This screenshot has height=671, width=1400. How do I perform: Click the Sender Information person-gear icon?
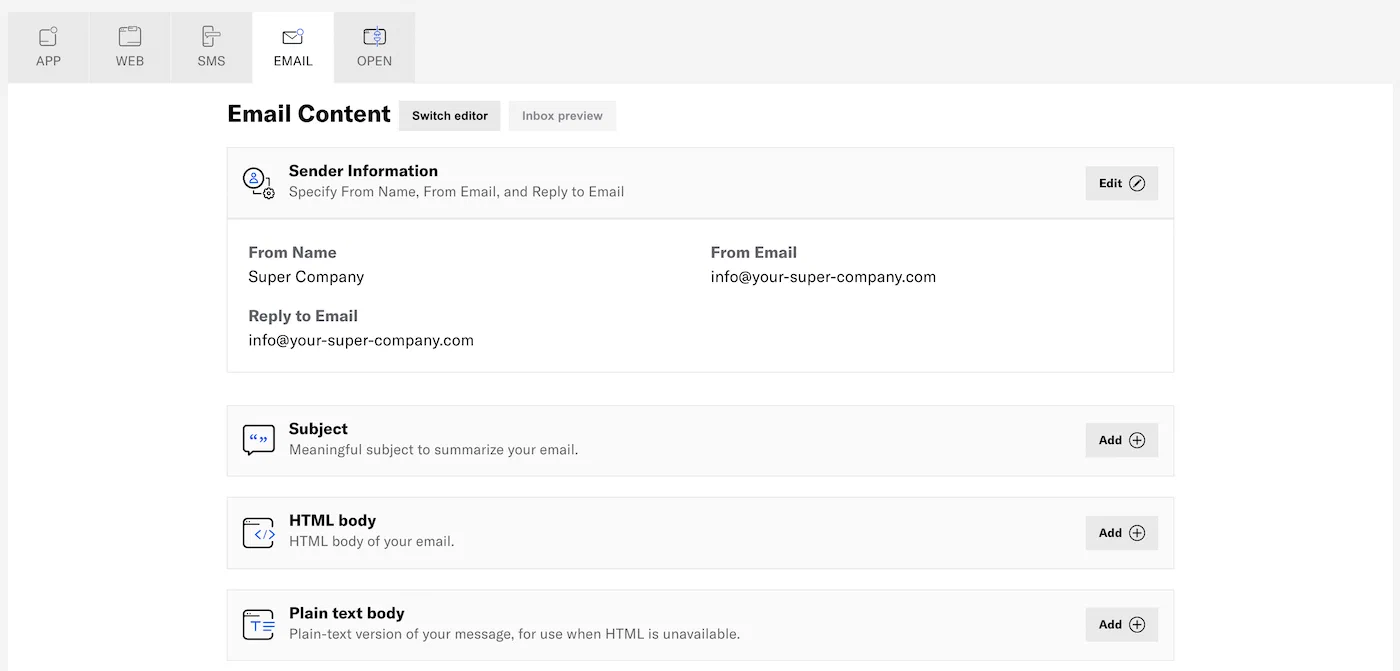pyautogui.click(x=258, y=182)
